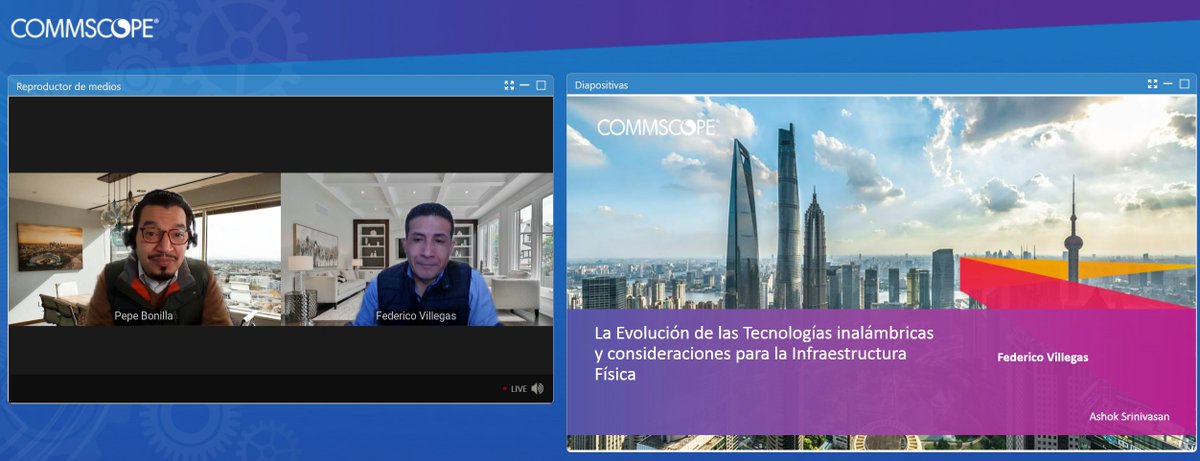Maximize the Diapositivas panel
The height and width of the screenshot is (461, 1200).
coord(1185,85)
